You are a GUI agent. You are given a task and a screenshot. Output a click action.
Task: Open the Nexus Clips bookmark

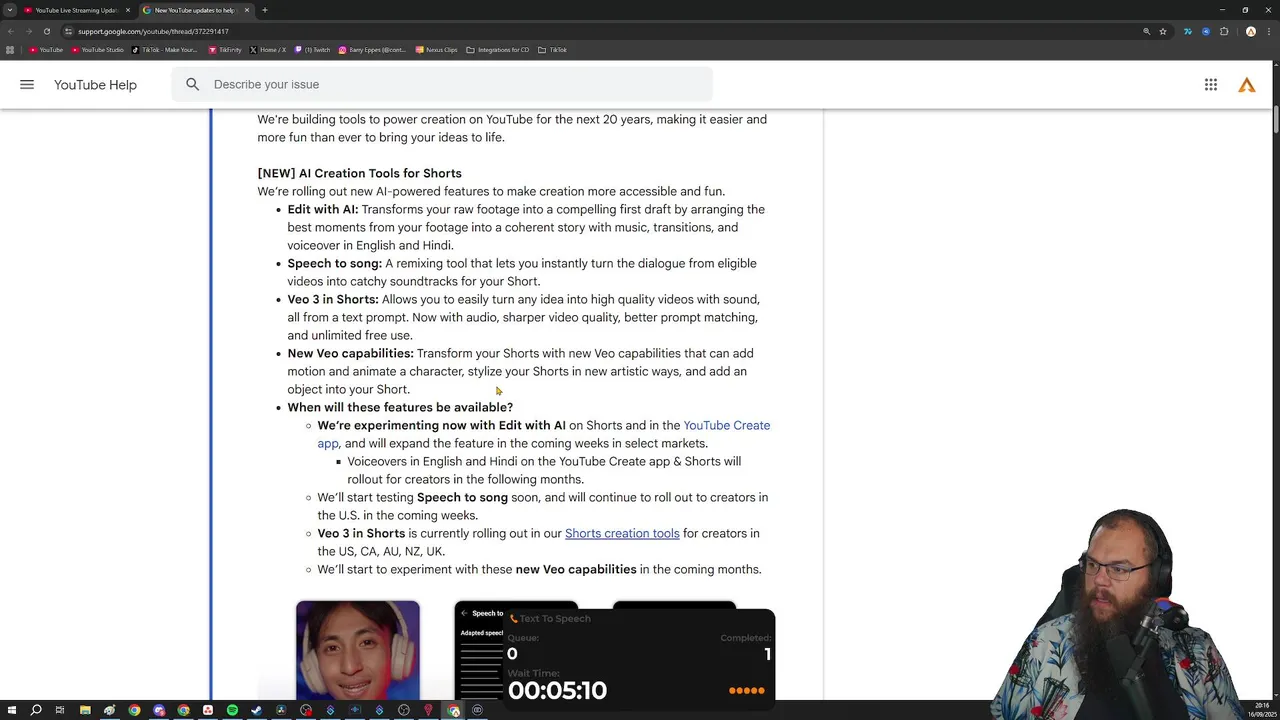coord(437,50)
